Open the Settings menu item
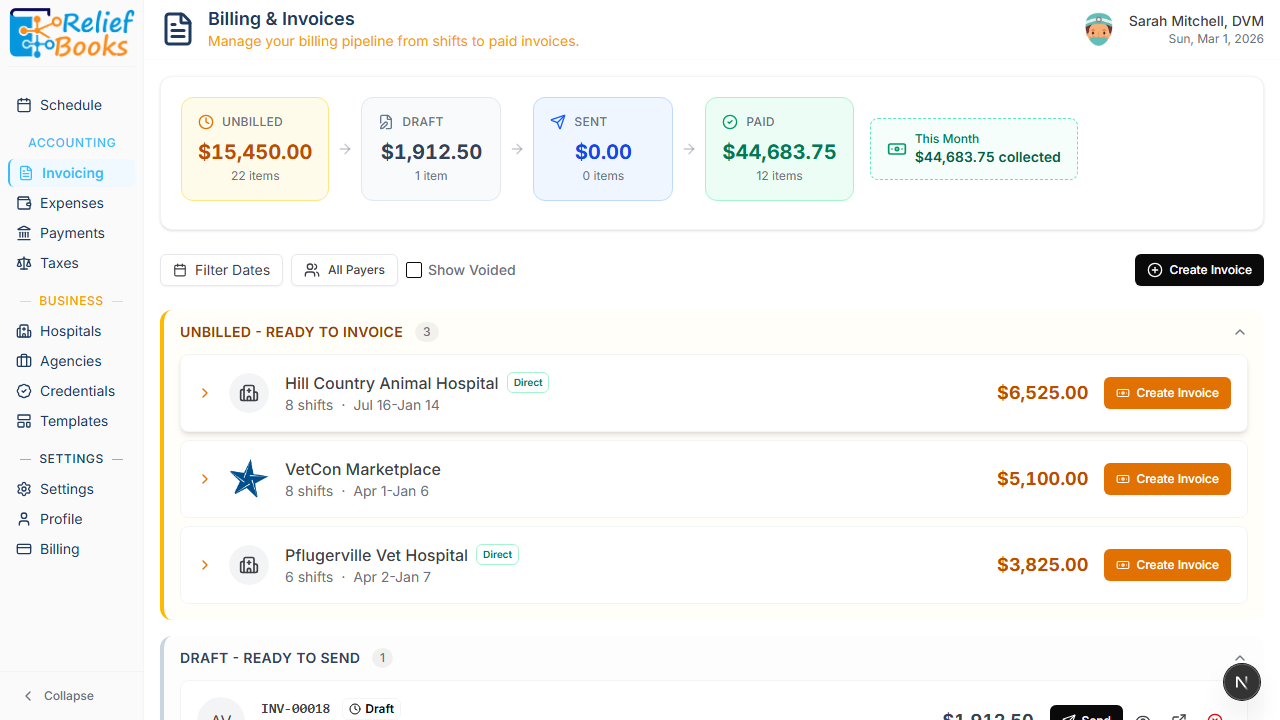Image resolution: width=1280 pixels, height=720 pixels. [66, 489]
